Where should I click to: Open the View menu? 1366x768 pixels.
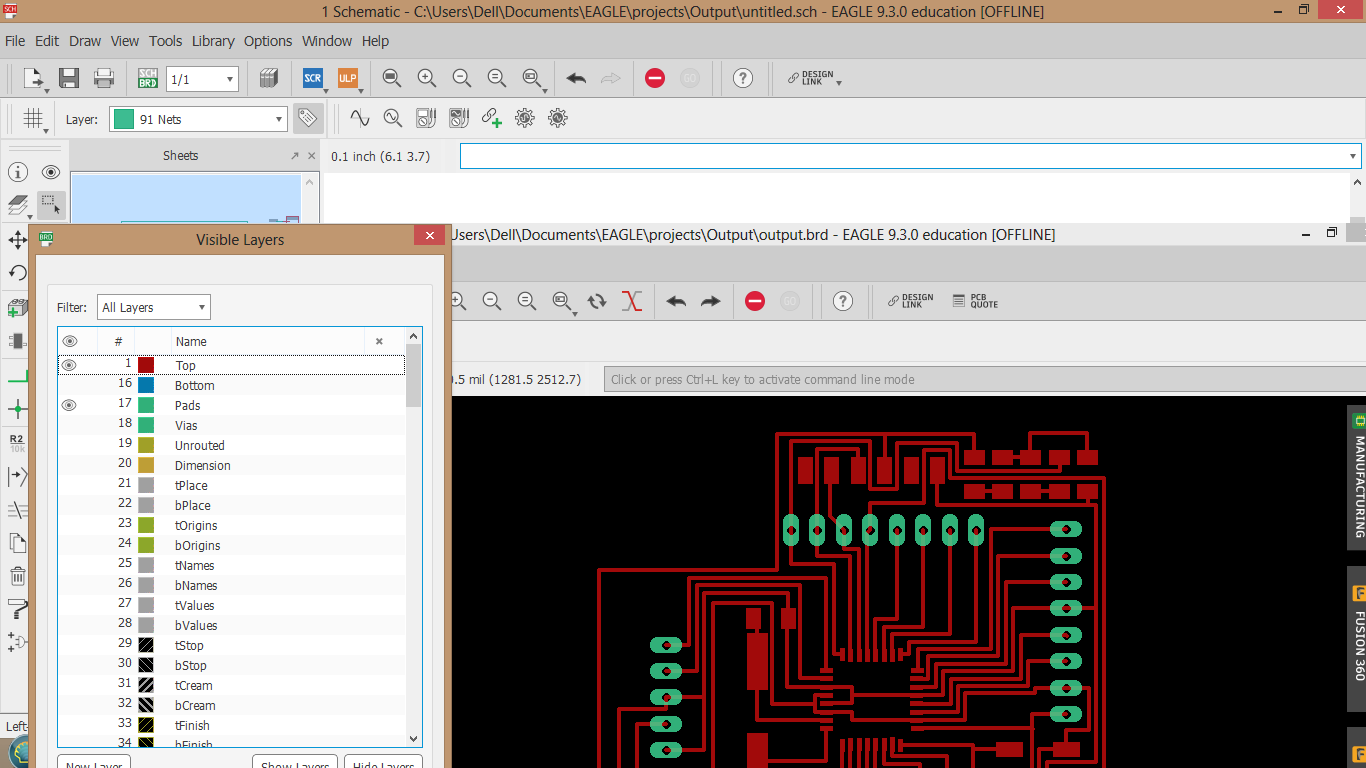click(x=125, y=41)
